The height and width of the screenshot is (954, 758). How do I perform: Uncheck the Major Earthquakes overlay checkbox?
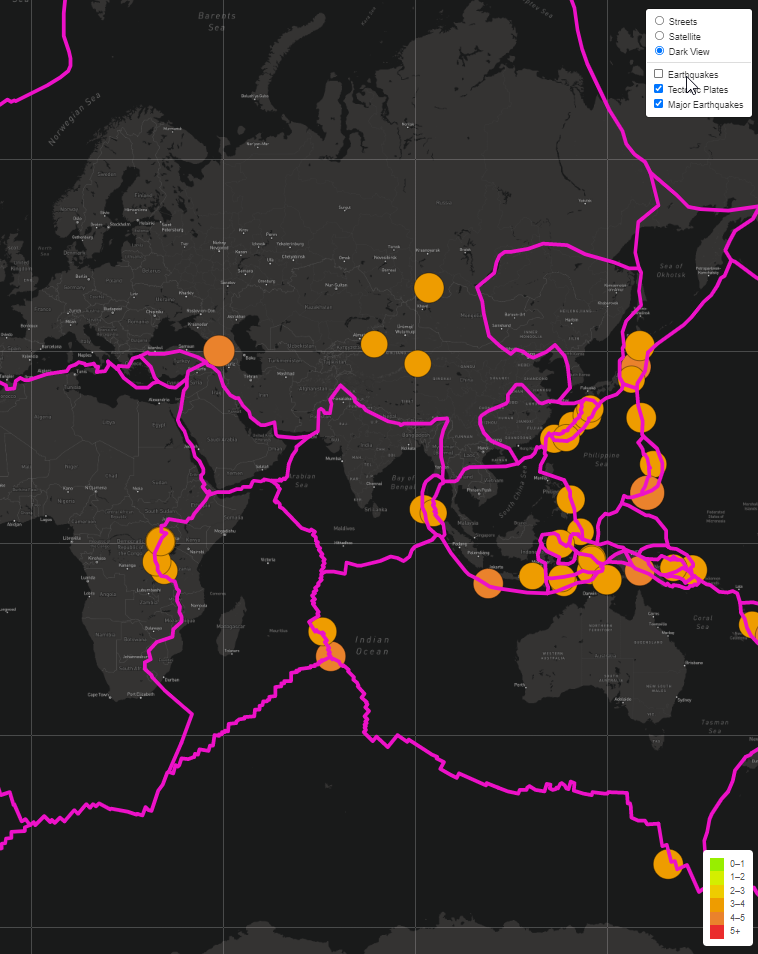pyautogui.click(x=658, y=104)
